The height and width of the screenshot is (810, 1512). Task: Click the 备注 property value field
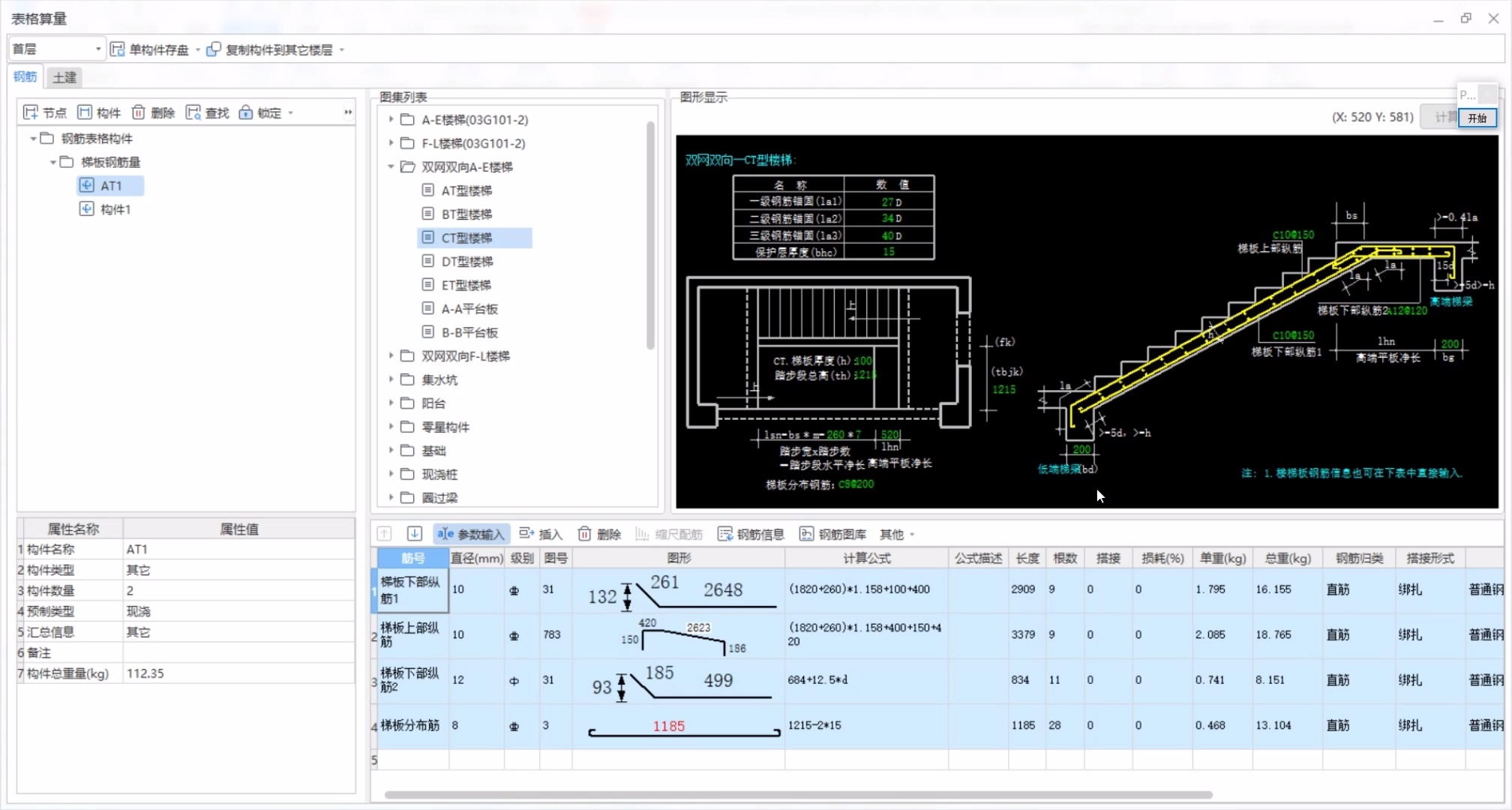[x=238, y=653]
